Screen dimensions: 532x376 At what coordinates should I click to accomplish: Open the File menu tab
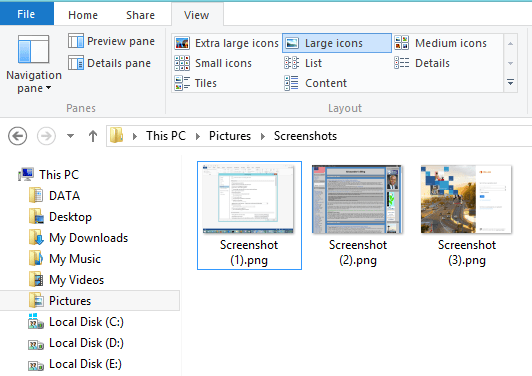pyautogui.click(x=26, y=14)
